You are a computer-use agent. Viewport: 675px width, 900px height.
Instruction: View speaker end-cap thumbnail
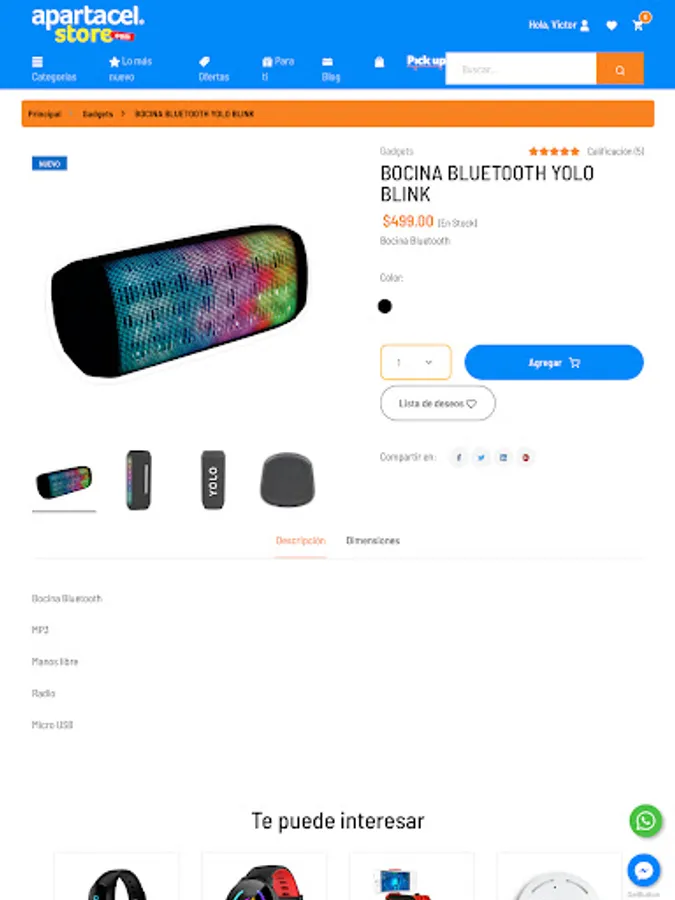287,480
